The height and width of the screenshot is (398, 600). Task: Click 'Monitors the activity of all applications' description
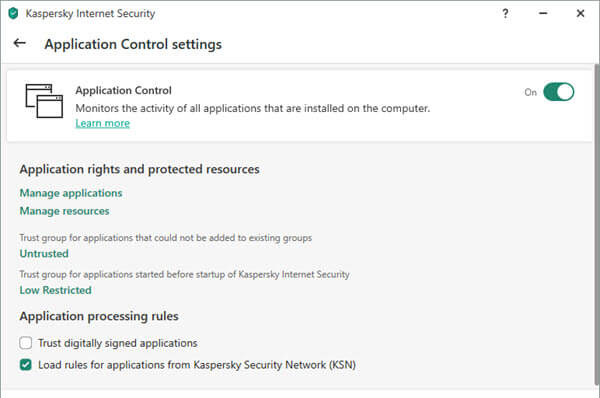[253, 108]
